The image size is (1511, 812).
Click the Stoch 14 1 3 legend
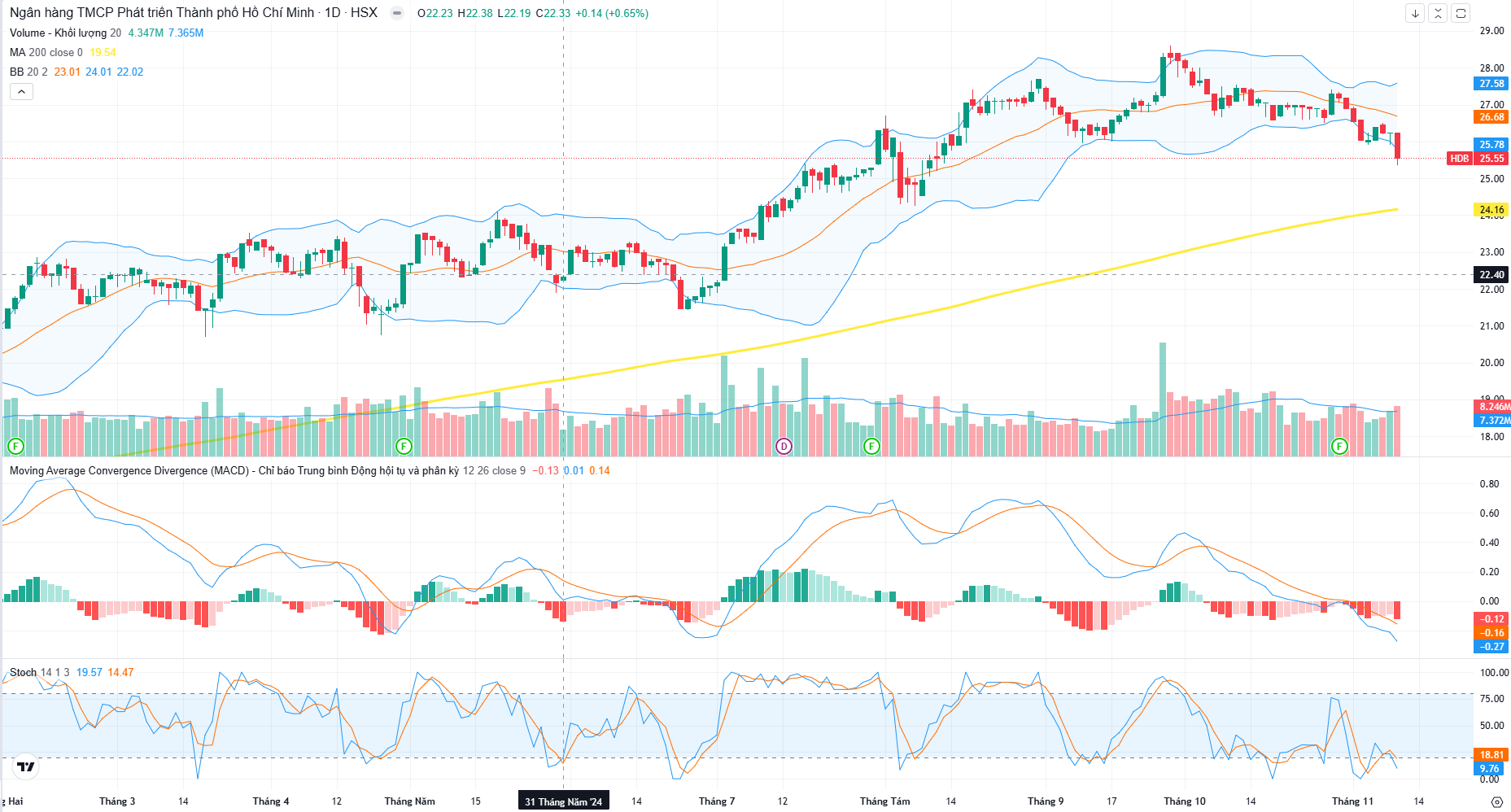tap(39, 672)
